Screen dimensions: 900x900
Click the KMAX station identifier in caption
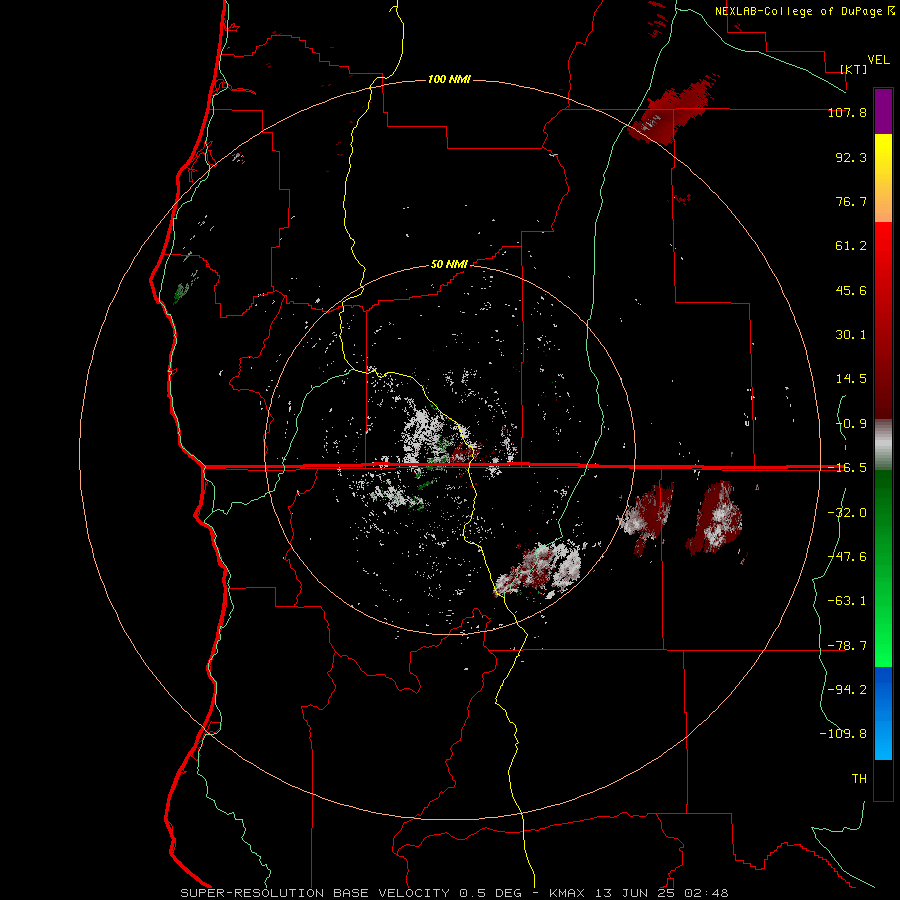[x=569, y=893]
